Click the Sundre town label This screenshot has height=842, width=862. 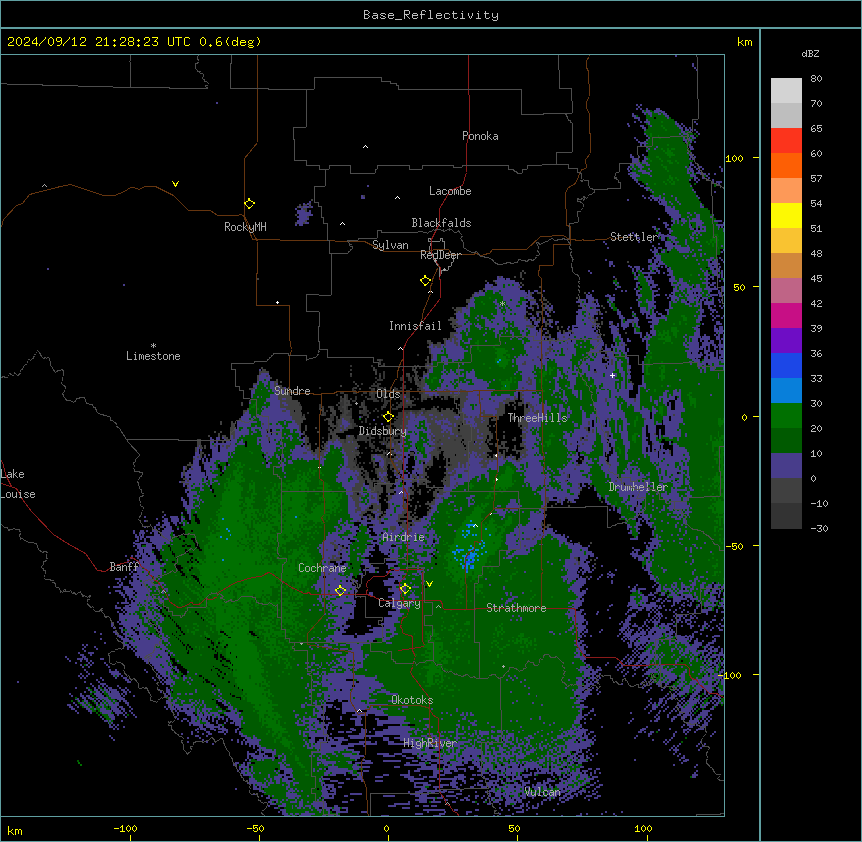(x=292, y=391)
